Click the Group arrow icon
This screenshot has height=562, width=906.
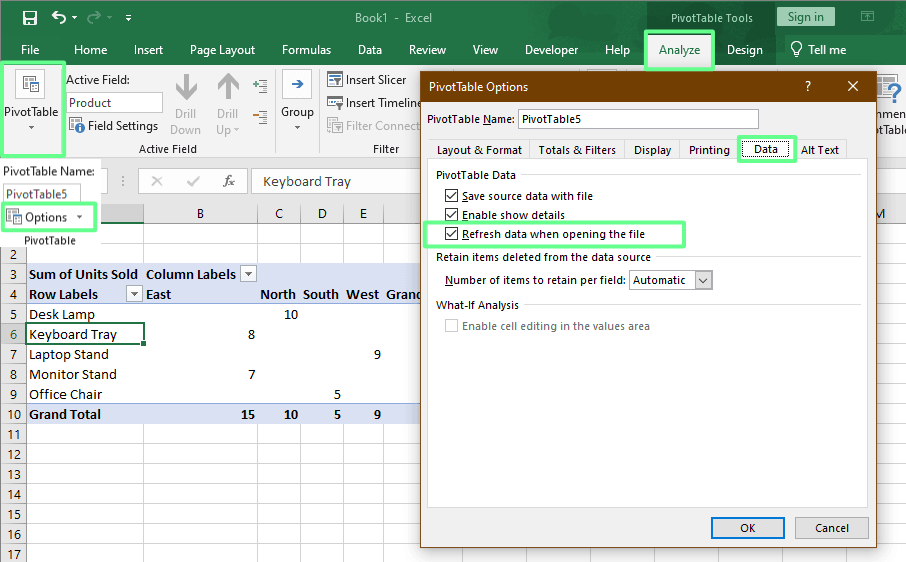point(297,85)
